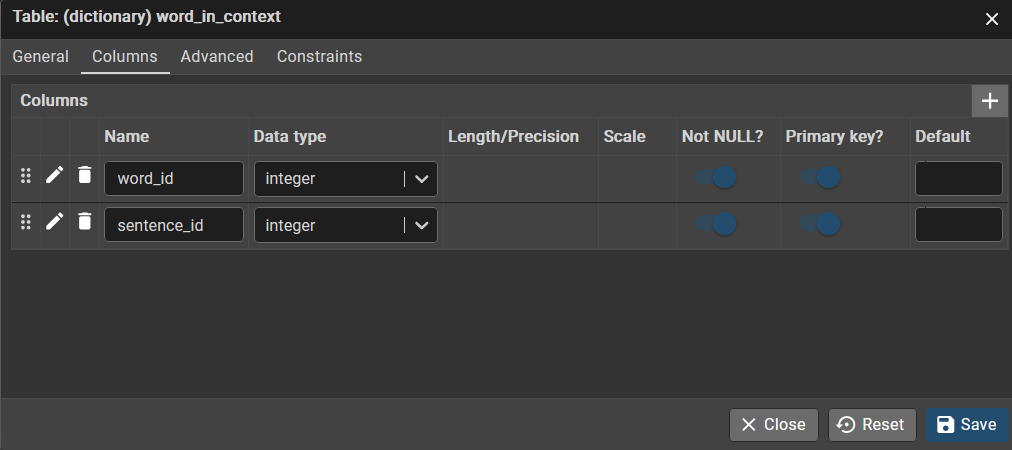The width and height of the screenshot is (1012, 450).
Task: Click the Close button
Action: tap(774, 424)
